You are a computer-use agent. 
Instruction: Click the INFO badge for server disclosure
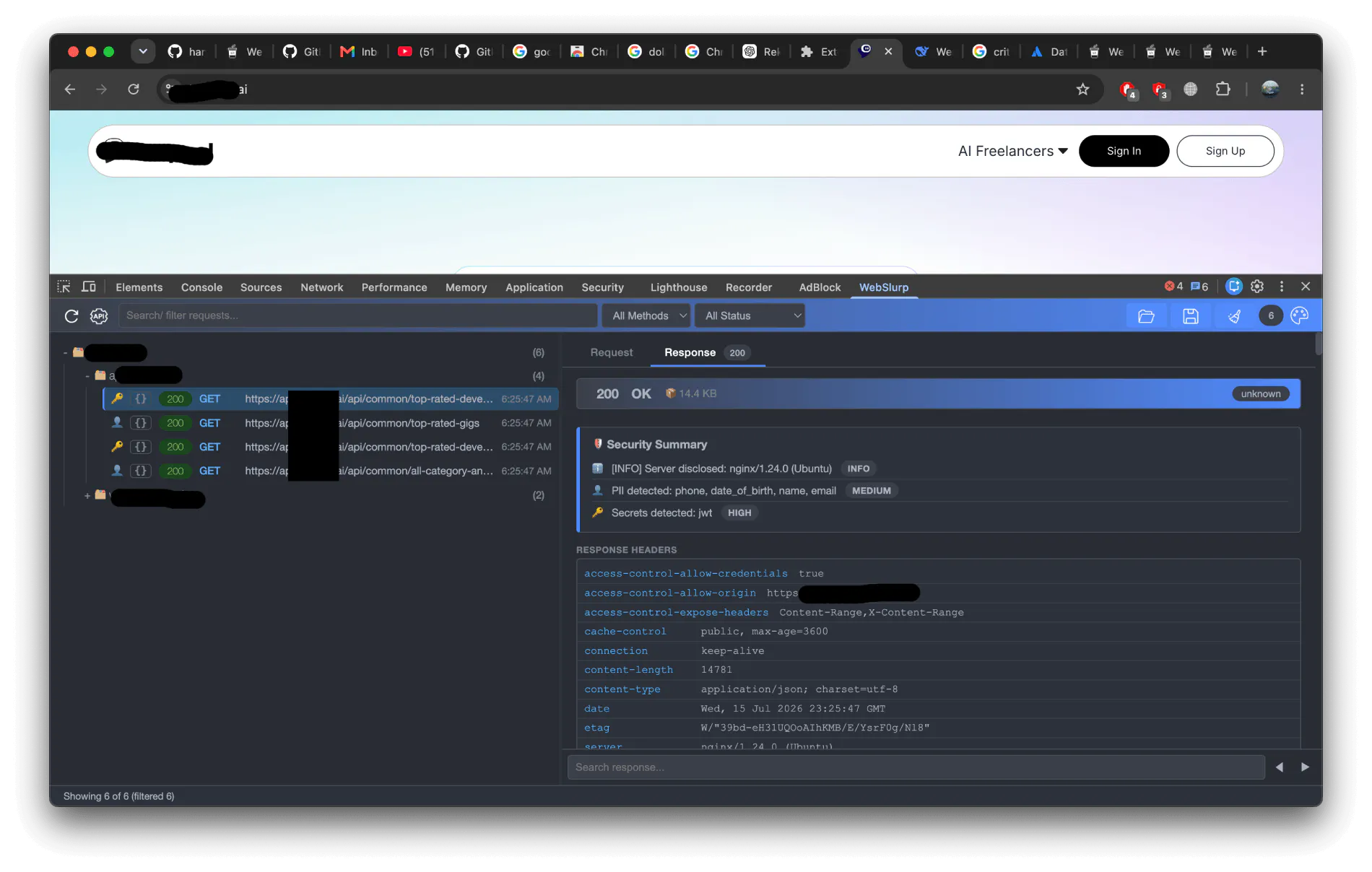pyautogui.click(x=858, y=468)
